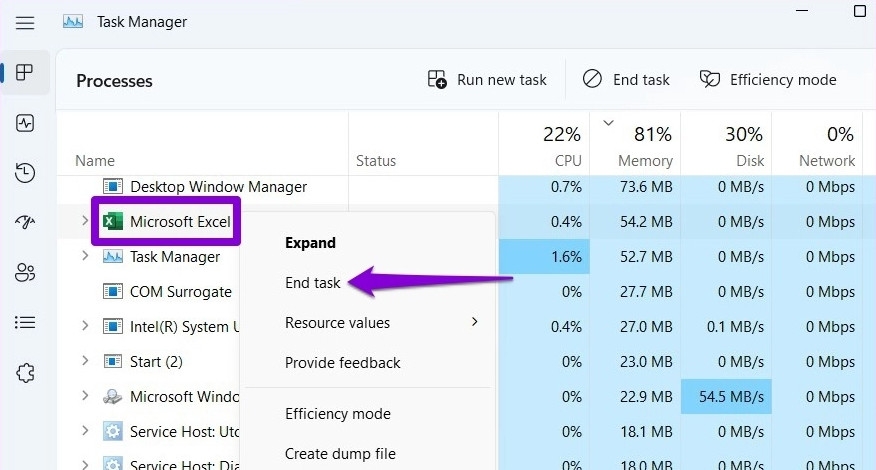The width and height of the screenshot is (876, 470).
Task: Click the Start (2) process icon
Action: point(113,362)
